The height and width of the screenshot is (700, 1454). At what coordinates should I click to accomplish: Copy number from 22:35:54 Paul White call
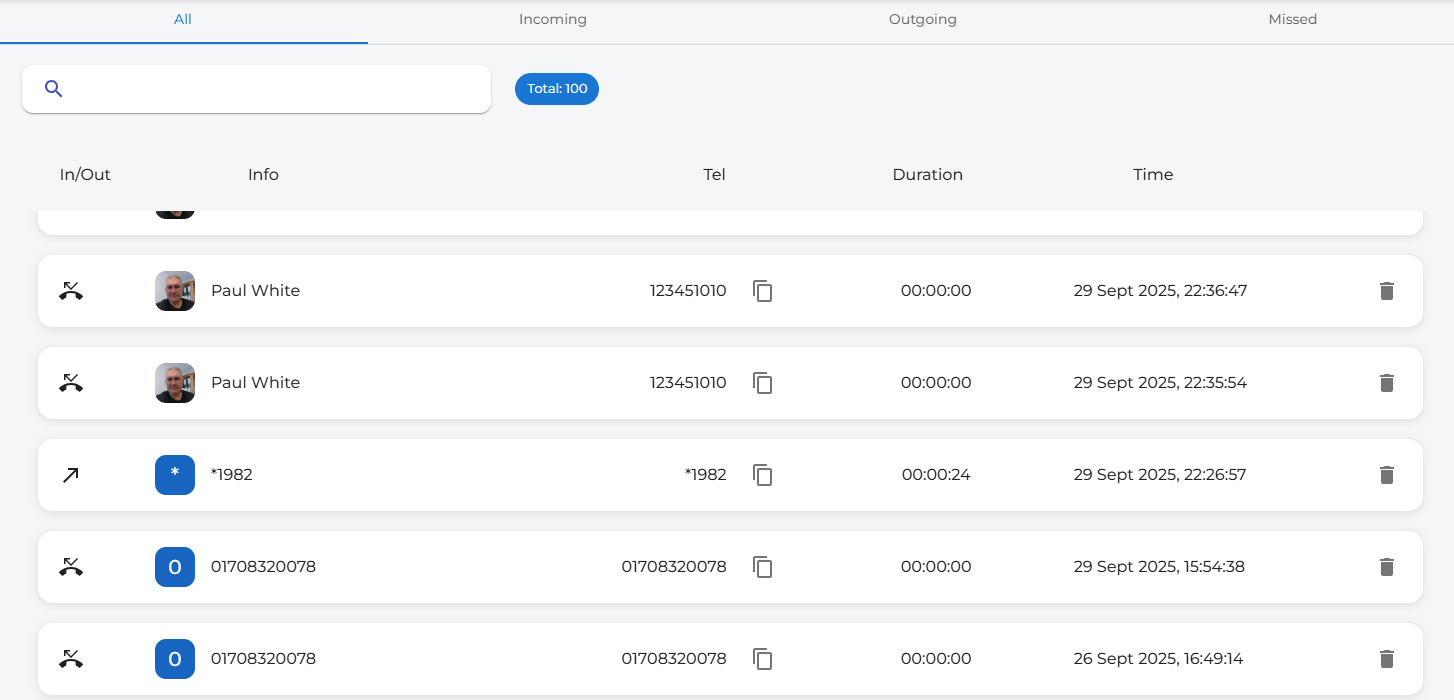(x=763, y=383)
